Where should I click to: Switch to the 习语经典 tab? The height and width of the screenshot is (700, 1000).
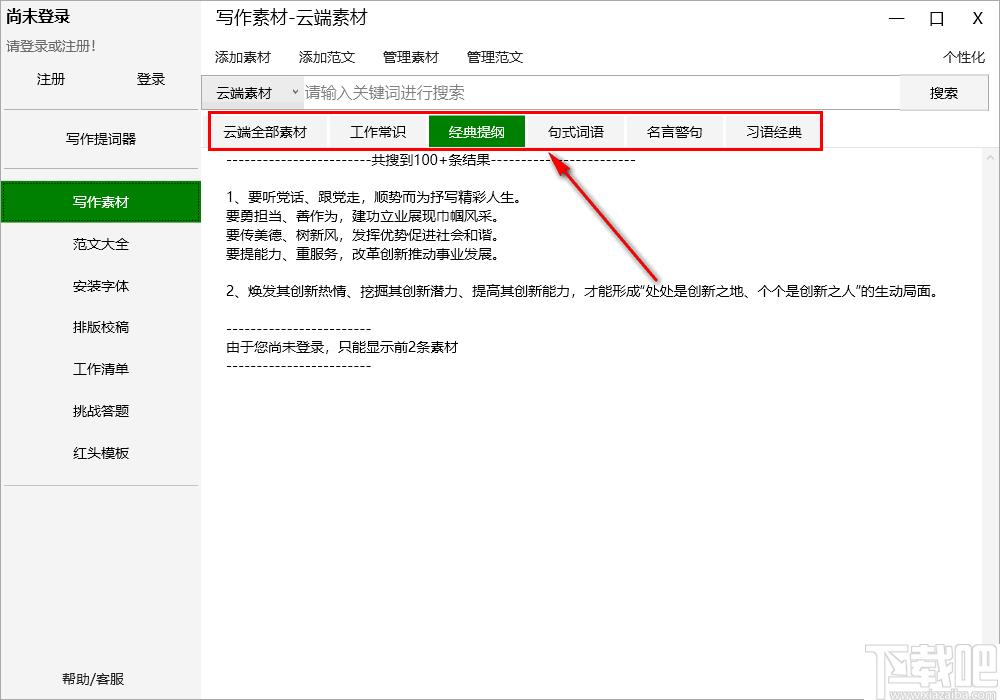coord(774,132)
